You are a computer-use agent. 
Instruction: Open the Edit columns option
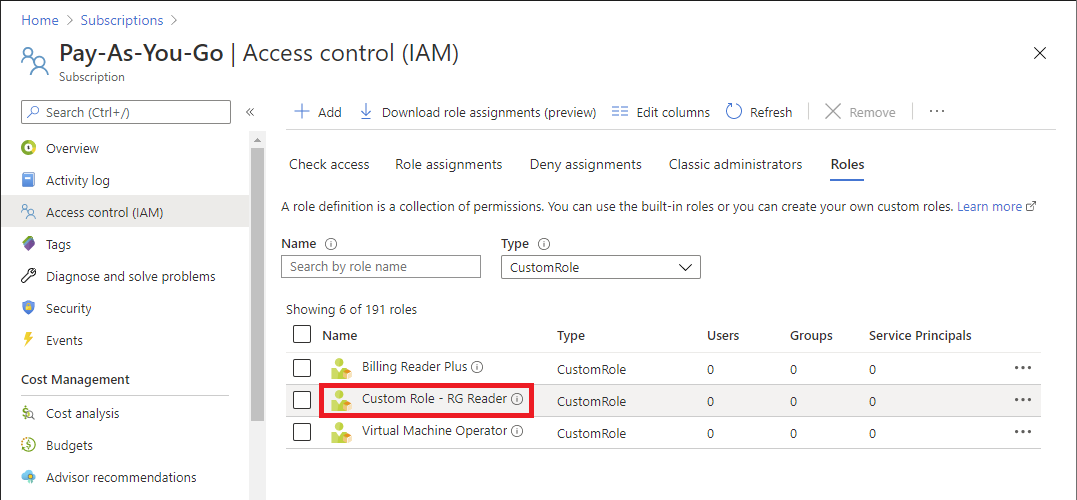[660, 112]
